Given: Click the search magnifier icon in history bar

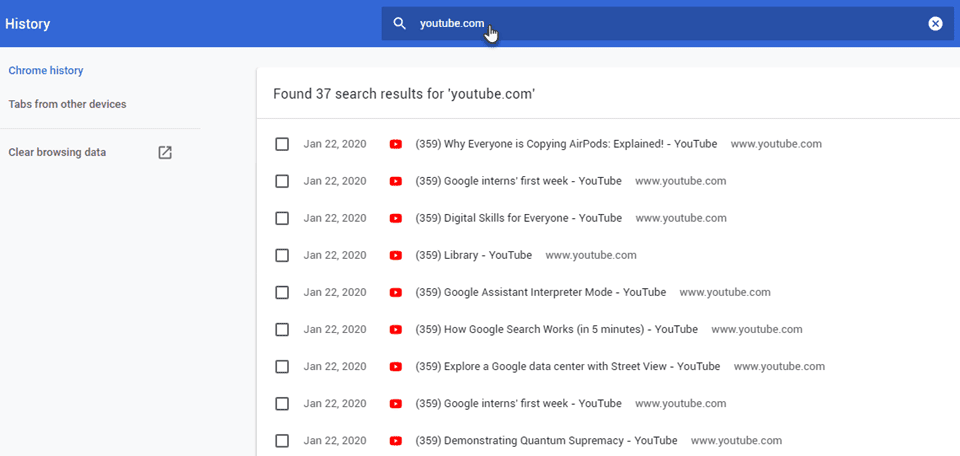Looking at the screenshot, I should (399, 23).
